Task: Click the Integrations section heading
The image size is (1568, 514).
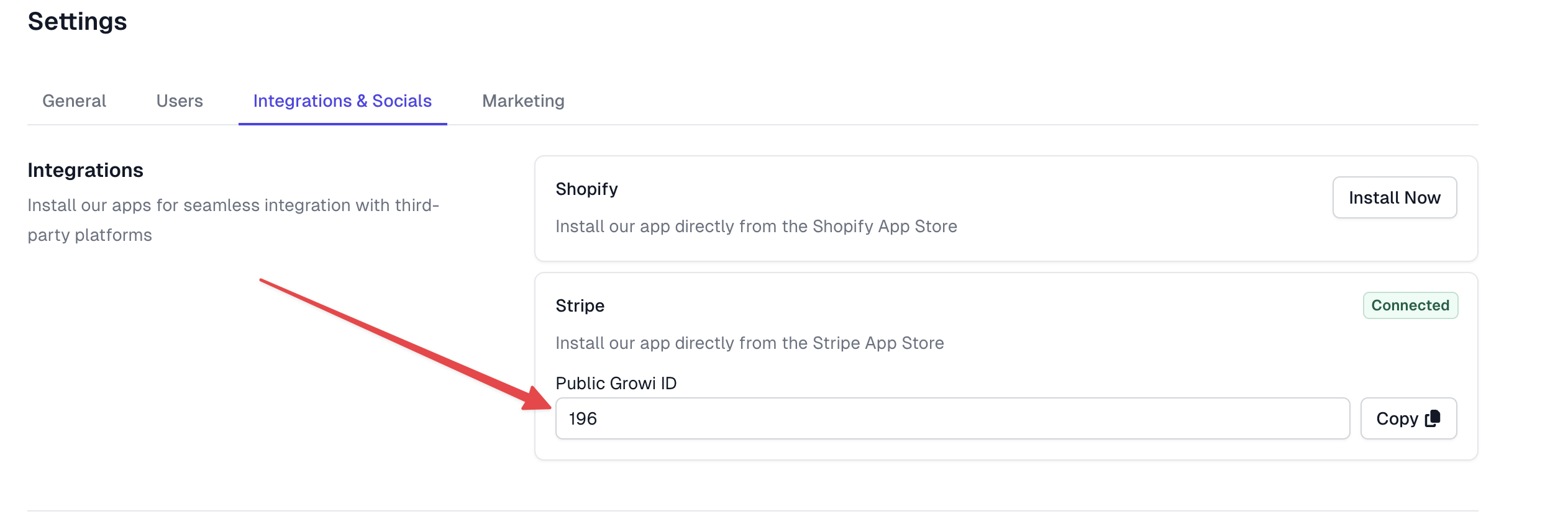Action: 86,170
